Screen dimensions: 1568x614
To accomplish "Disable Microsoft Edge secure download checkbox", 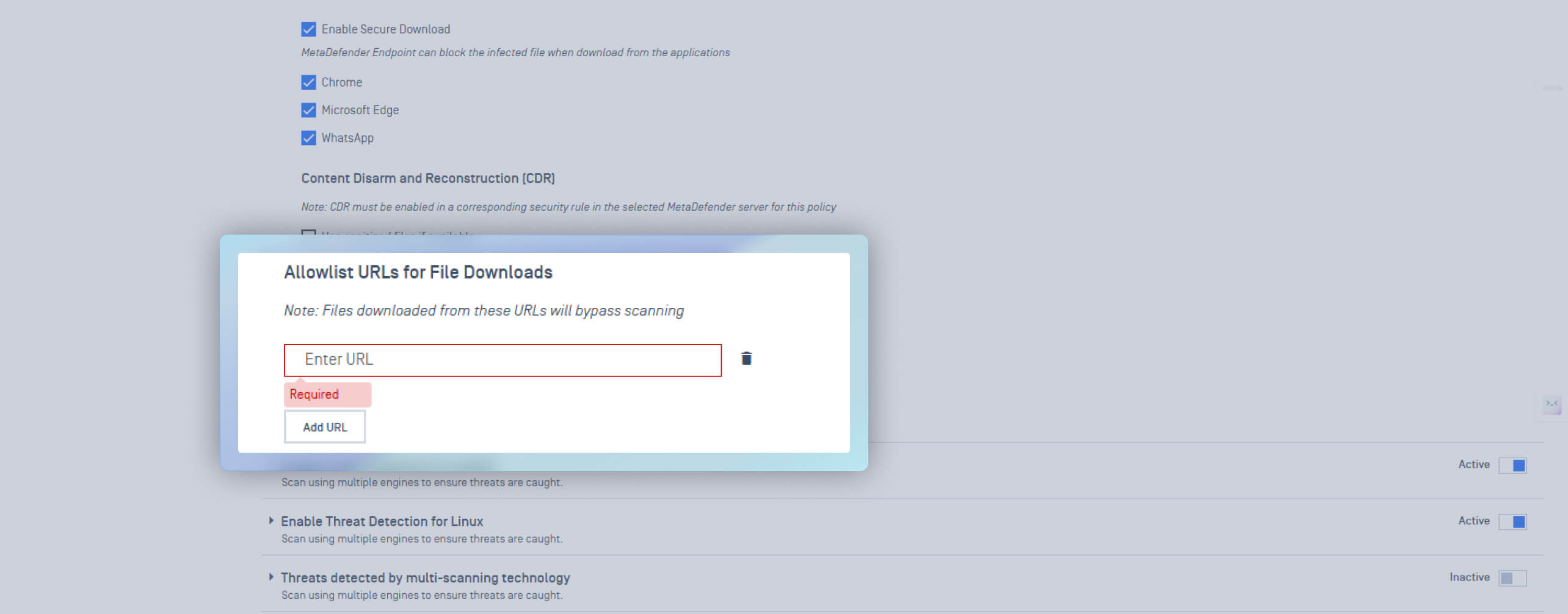I will coord(308,110).
